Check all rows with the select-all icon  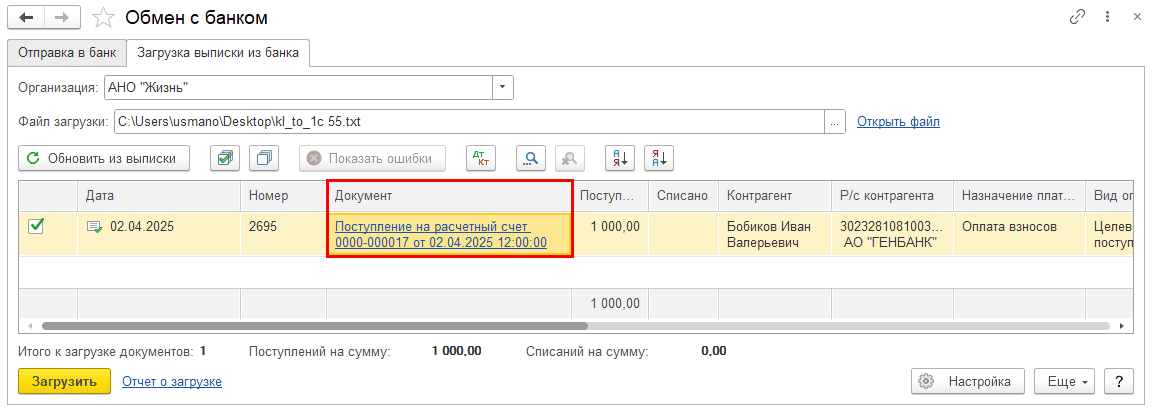point(225,158)
